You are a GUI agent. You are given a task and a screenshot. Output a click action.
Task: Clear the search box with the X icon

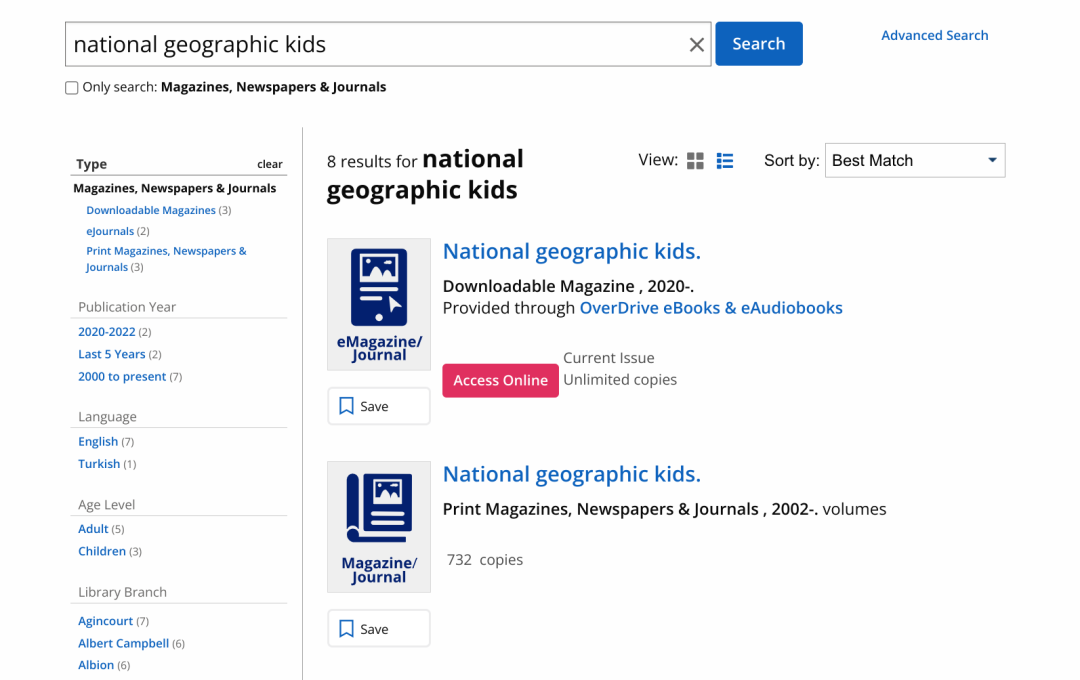696,45
